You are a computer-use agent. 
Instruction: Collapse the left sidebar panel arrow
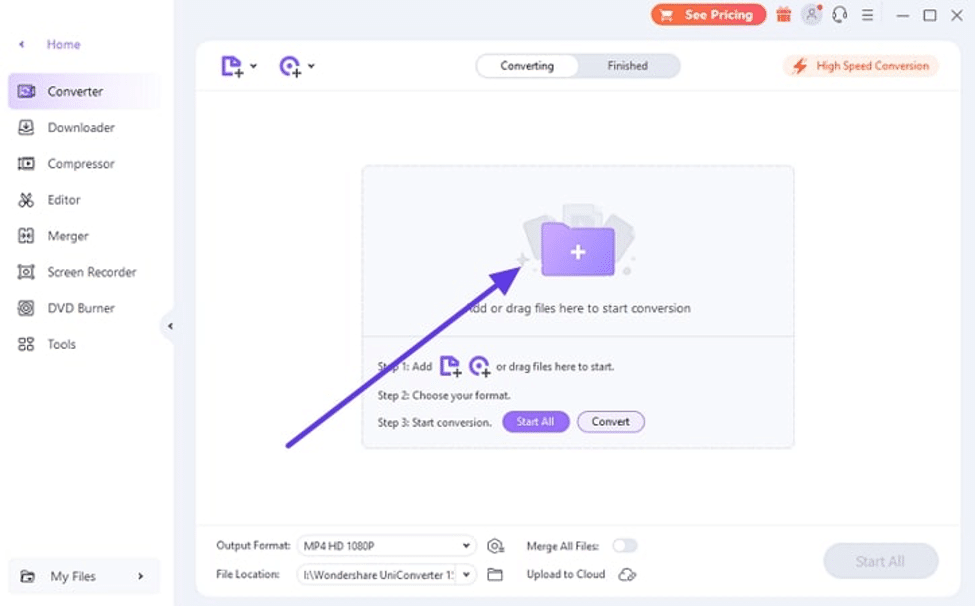[170, 326]
